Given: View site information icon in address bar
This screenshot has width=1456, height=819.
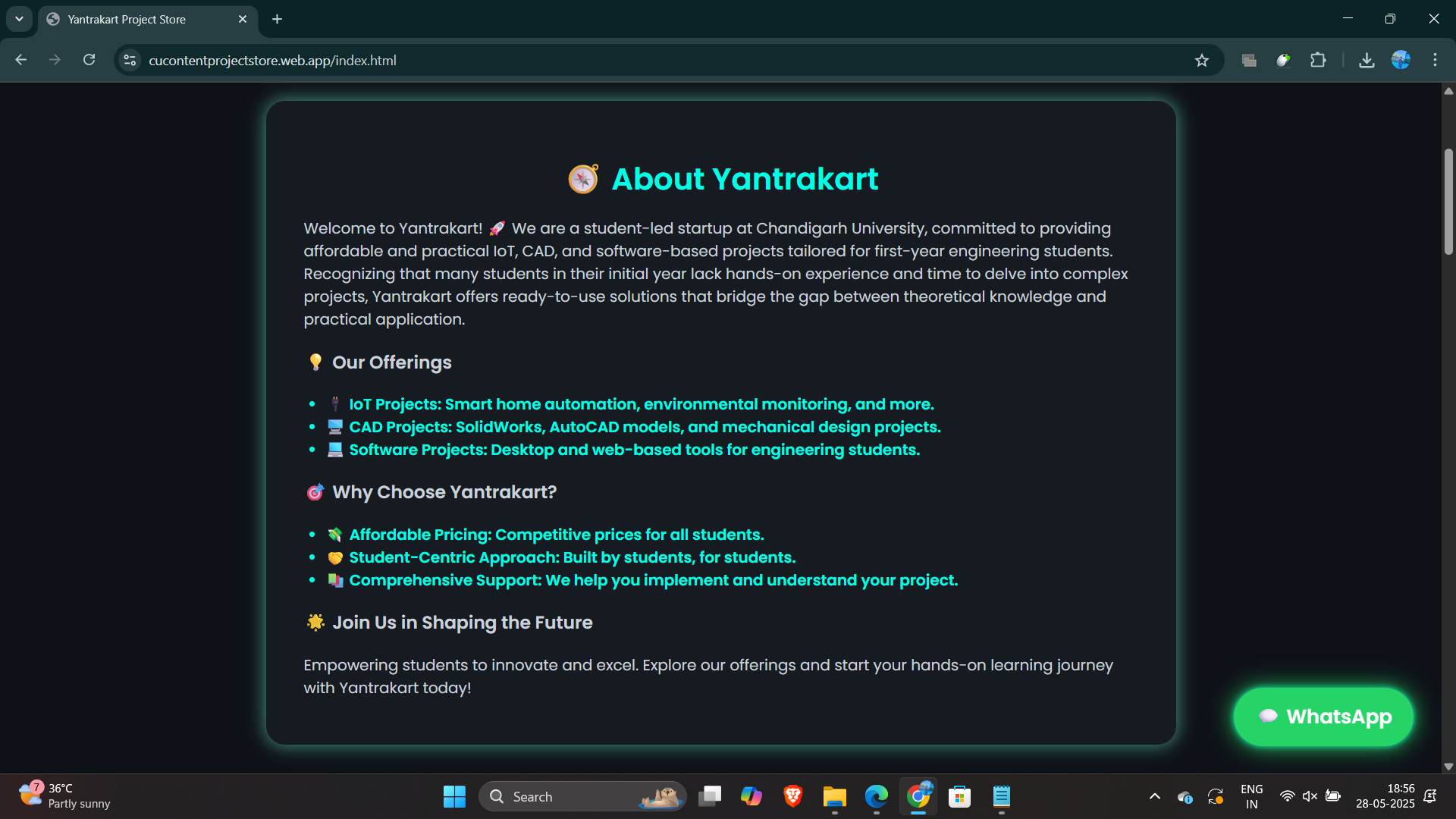Looking at the screenshot, I should click(x=130, y=60).
